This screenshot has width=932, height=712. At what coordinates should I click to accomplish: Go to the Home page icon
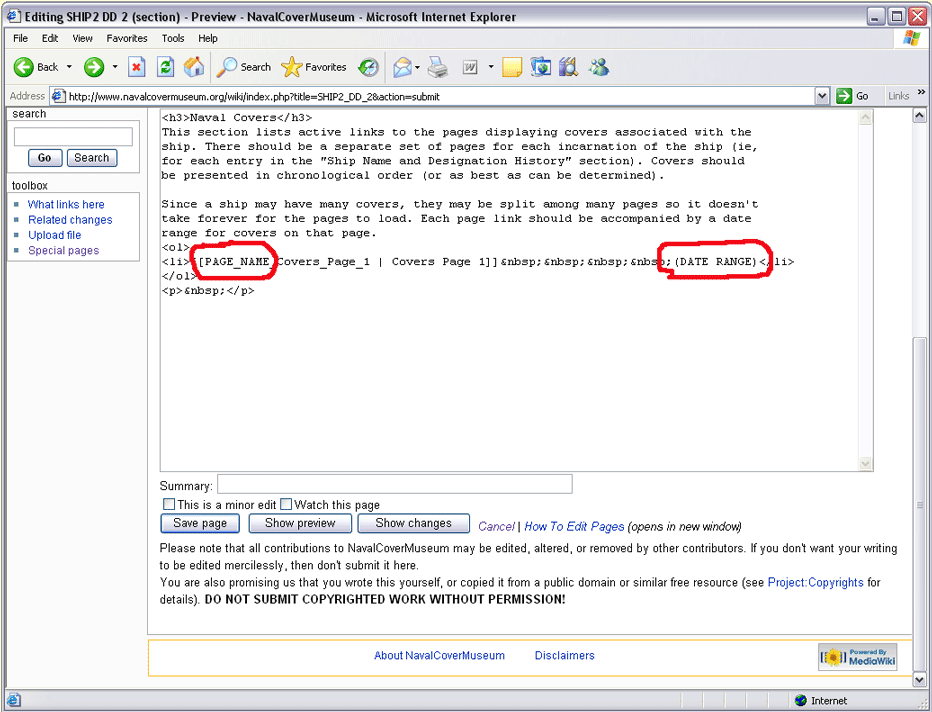194,67
